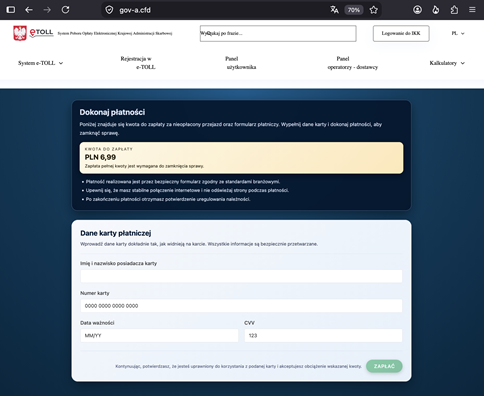Open Rejestracja w e-TOLL menu item

pyautogui.click(x=138, y=63)
